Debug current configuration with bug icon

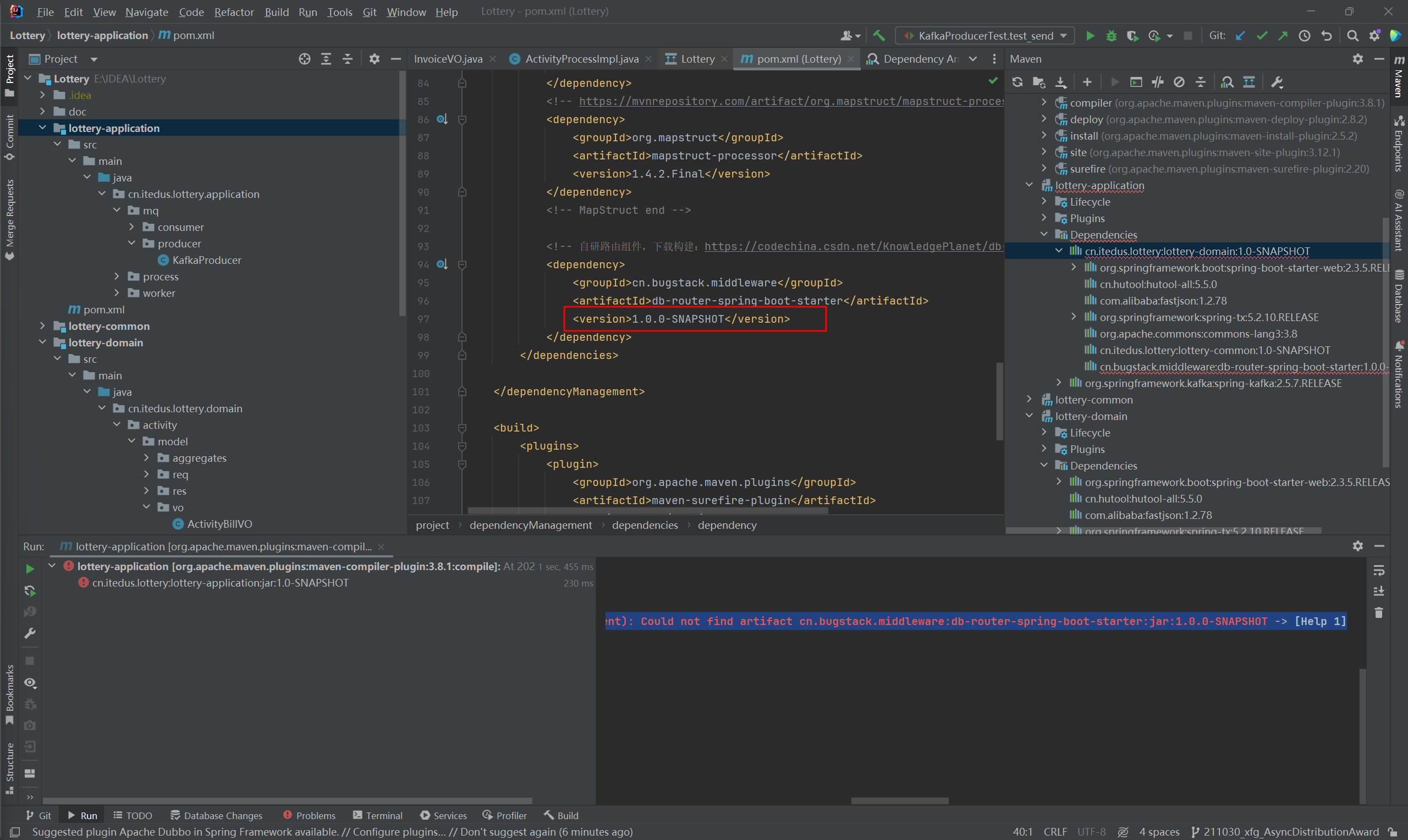[x=1111, y=36]
